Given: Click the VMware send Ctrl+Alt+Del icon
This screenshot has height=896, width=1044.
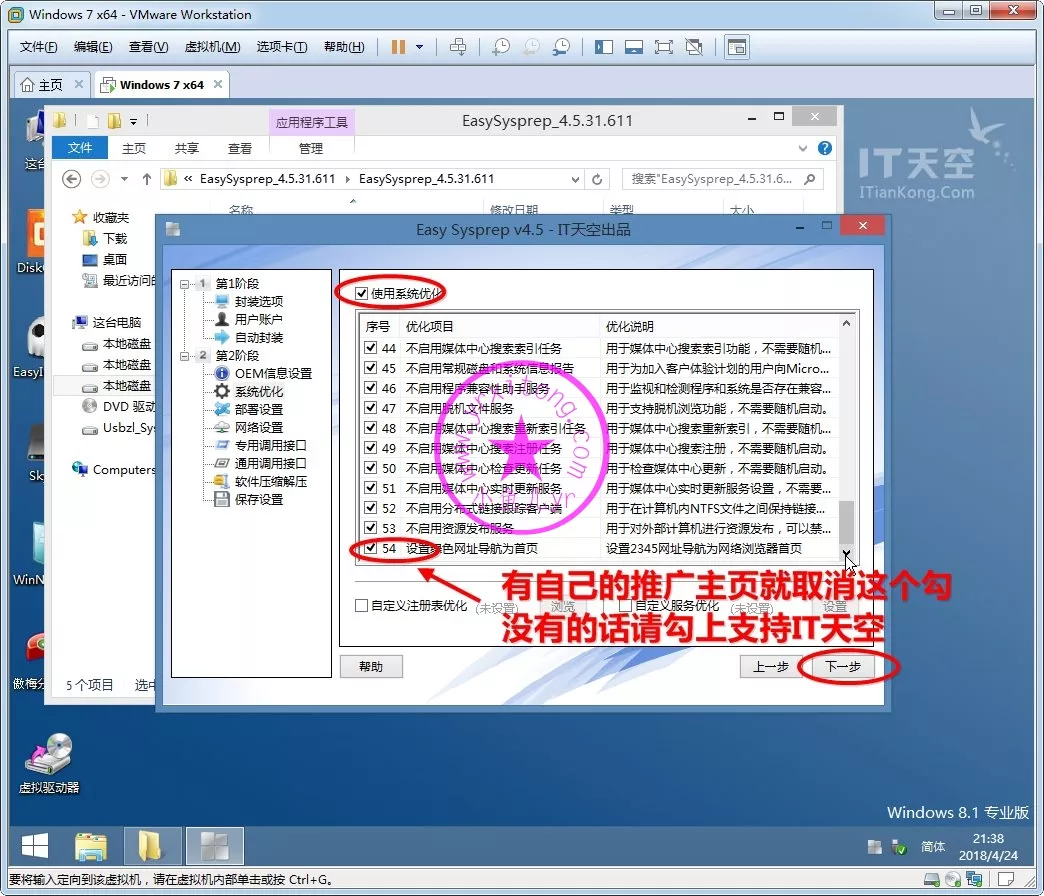Looking at the screenshot, I should click(458, 47).
